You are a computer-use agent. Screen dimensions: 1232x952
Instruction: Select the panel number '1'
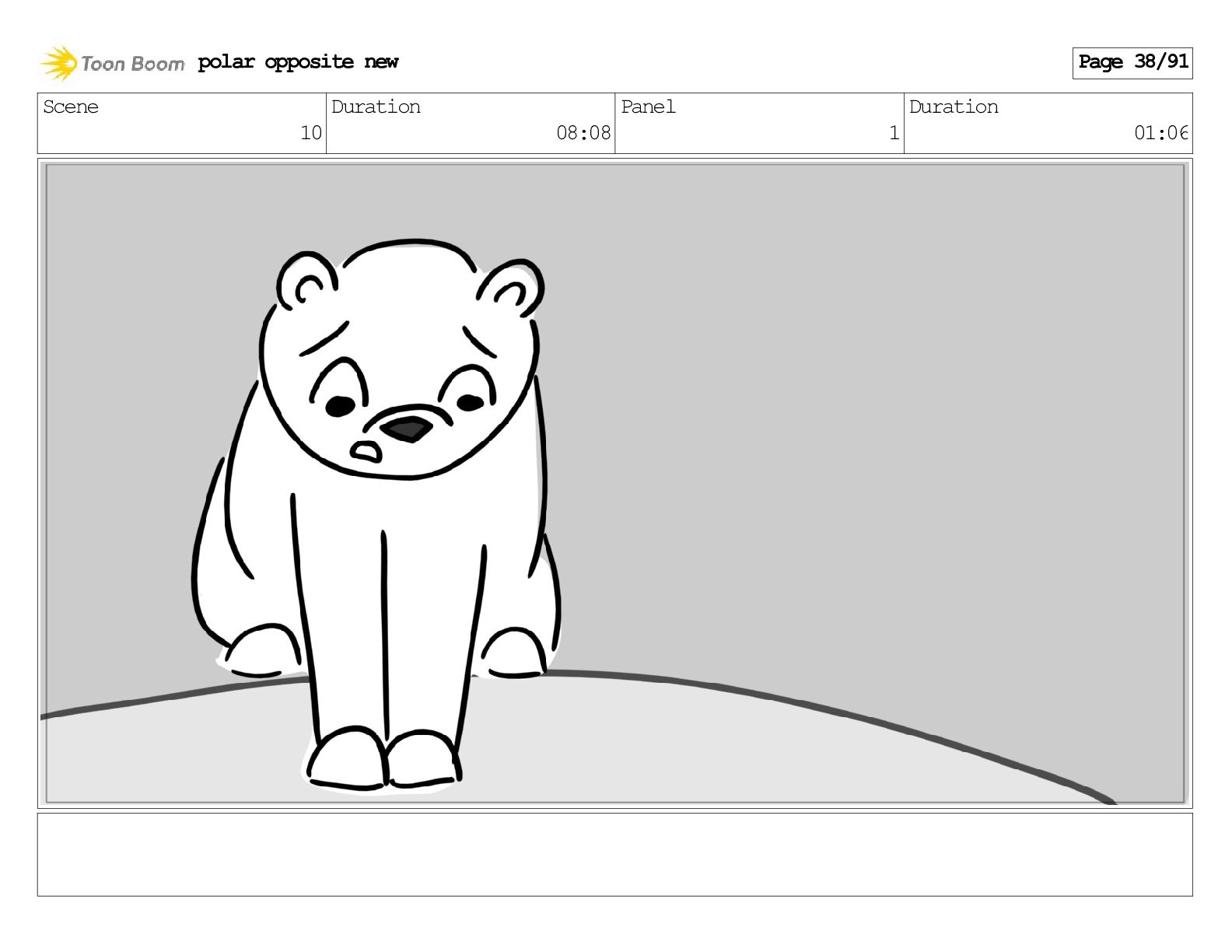click(894, 133)
